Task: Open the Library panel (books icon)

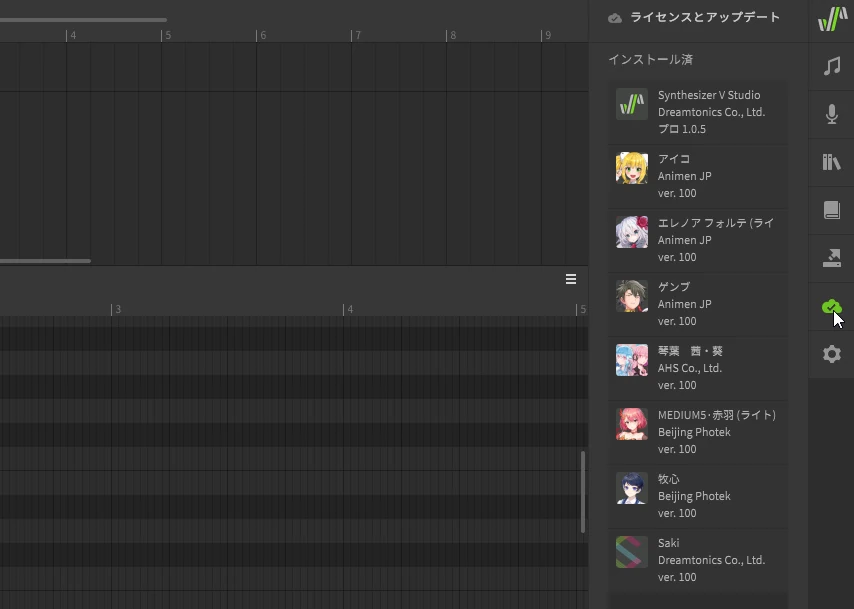Action: tap(832, 162)
